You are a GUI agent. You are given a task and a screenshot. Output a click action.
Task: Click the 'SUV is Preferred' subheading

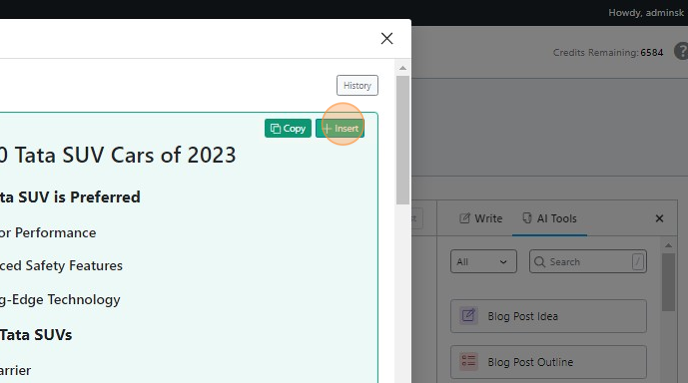click(79, 197)
